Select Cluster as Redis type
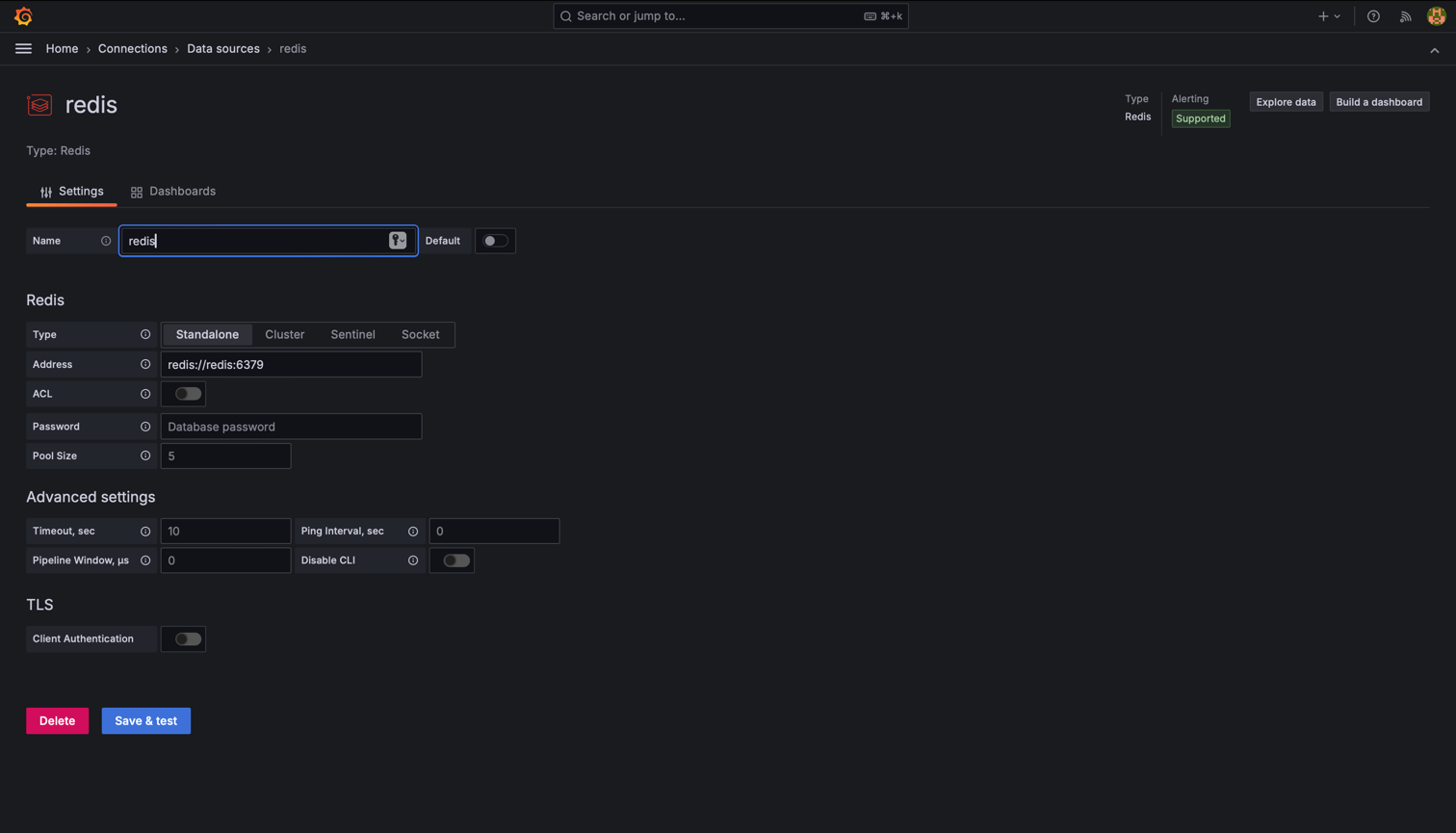1456x833 pixels. pyautogui.click(x=284, y=335)
